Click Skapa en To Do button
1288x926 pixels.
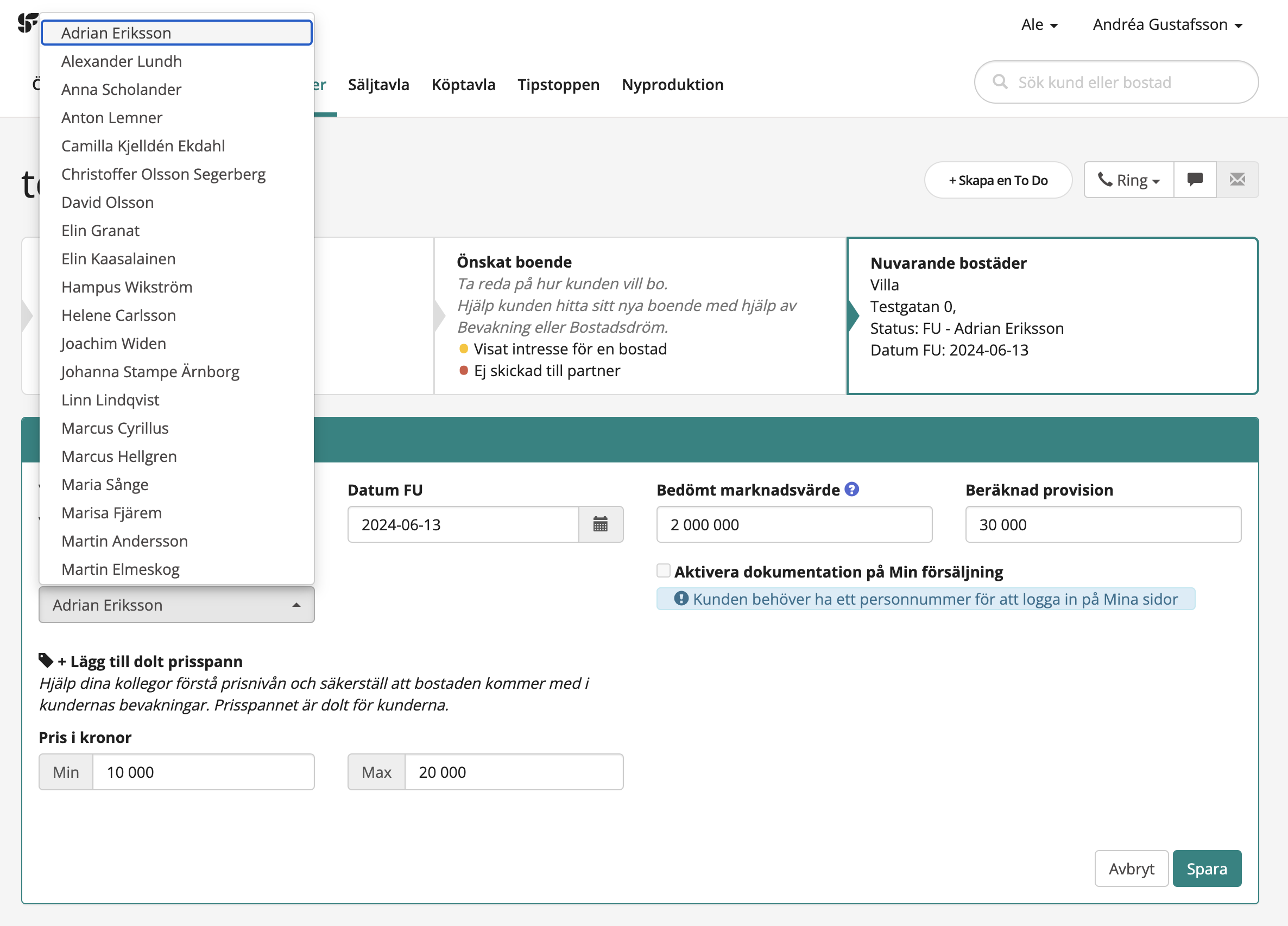(x=998, y=180)
